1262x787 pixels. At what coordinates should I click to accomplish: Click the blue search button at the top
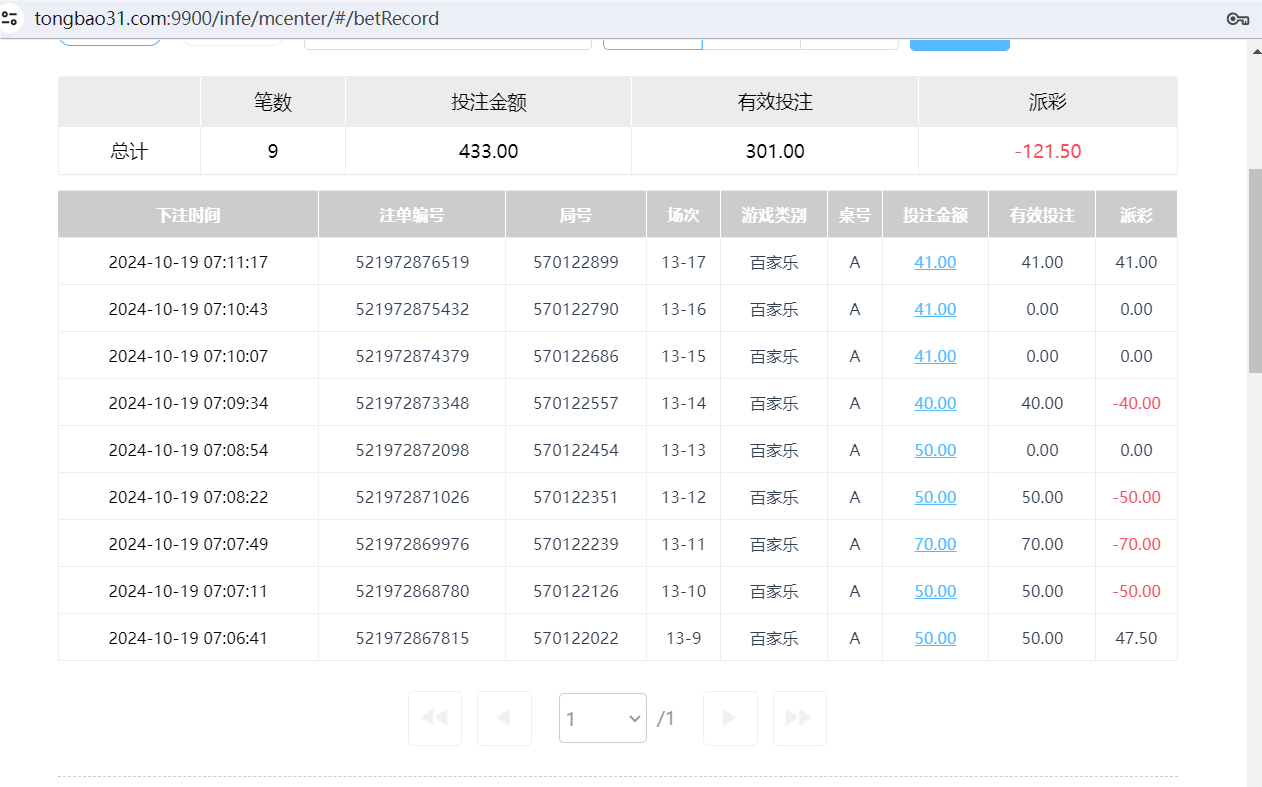[x=959, y=42]
